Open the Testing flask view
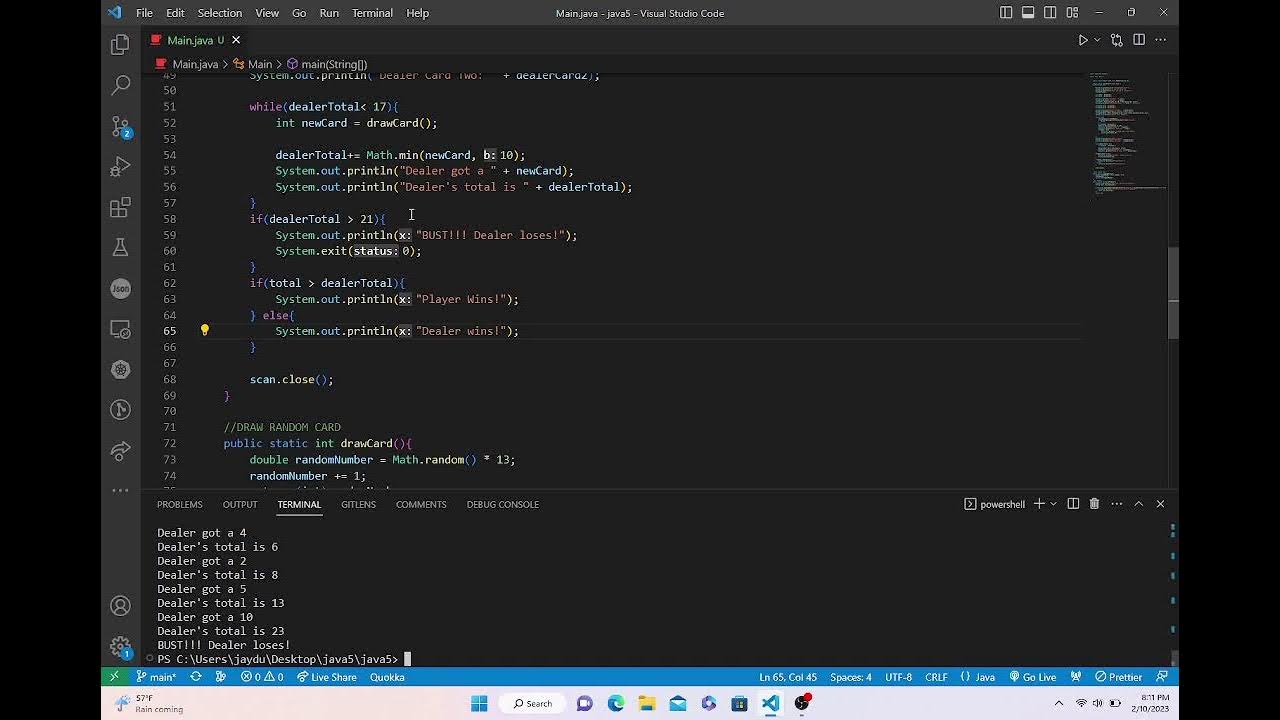This screenshot has height=720, width=1280. (x=121, y=247)
